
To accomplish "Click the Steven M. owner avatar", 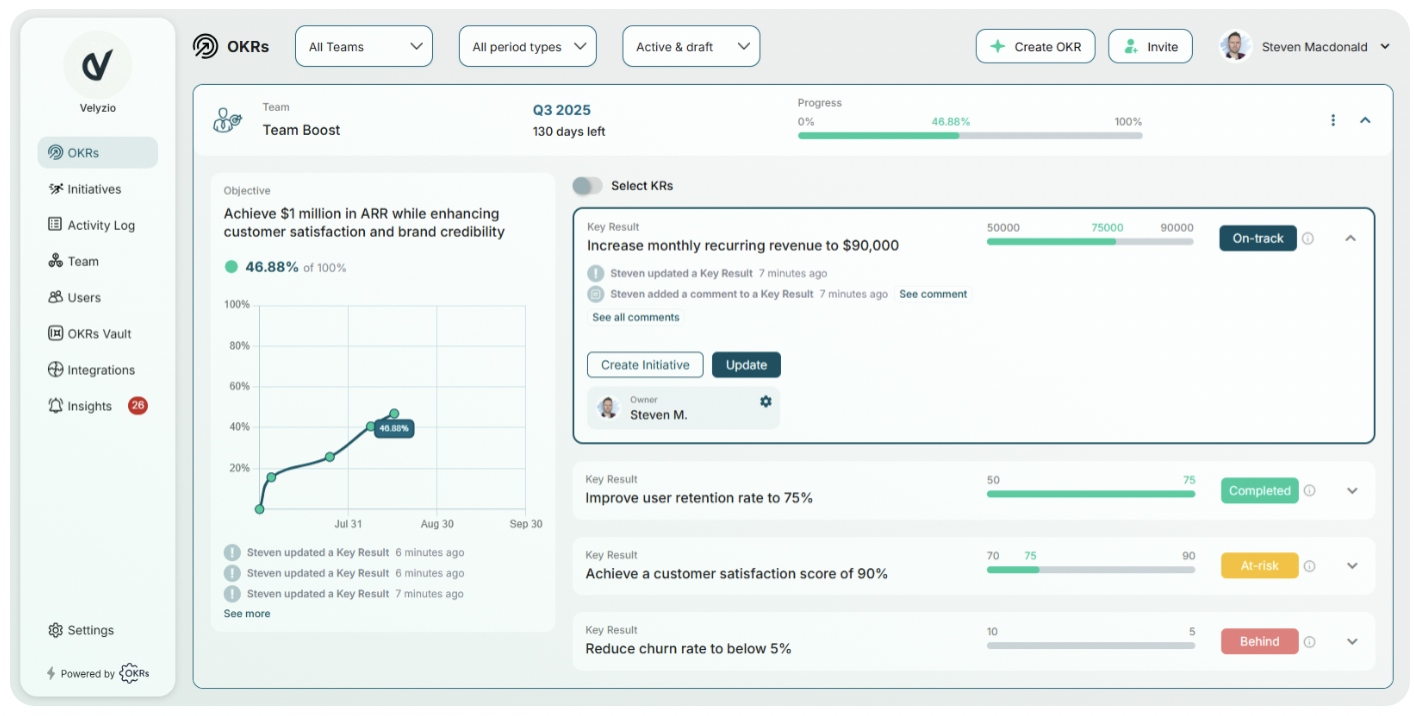I will [608, 408].
